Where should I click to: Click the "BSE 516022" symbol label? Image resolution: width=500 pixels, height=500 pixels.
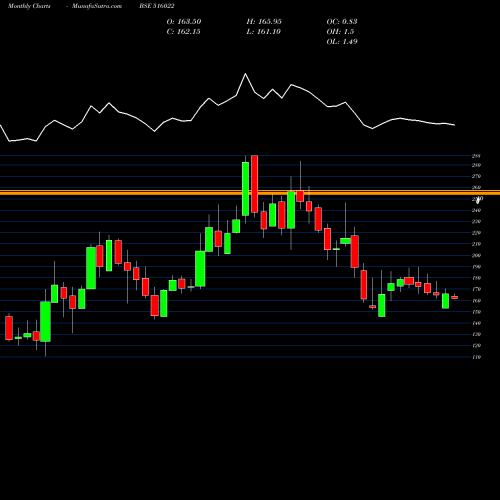tap(157, 6)
